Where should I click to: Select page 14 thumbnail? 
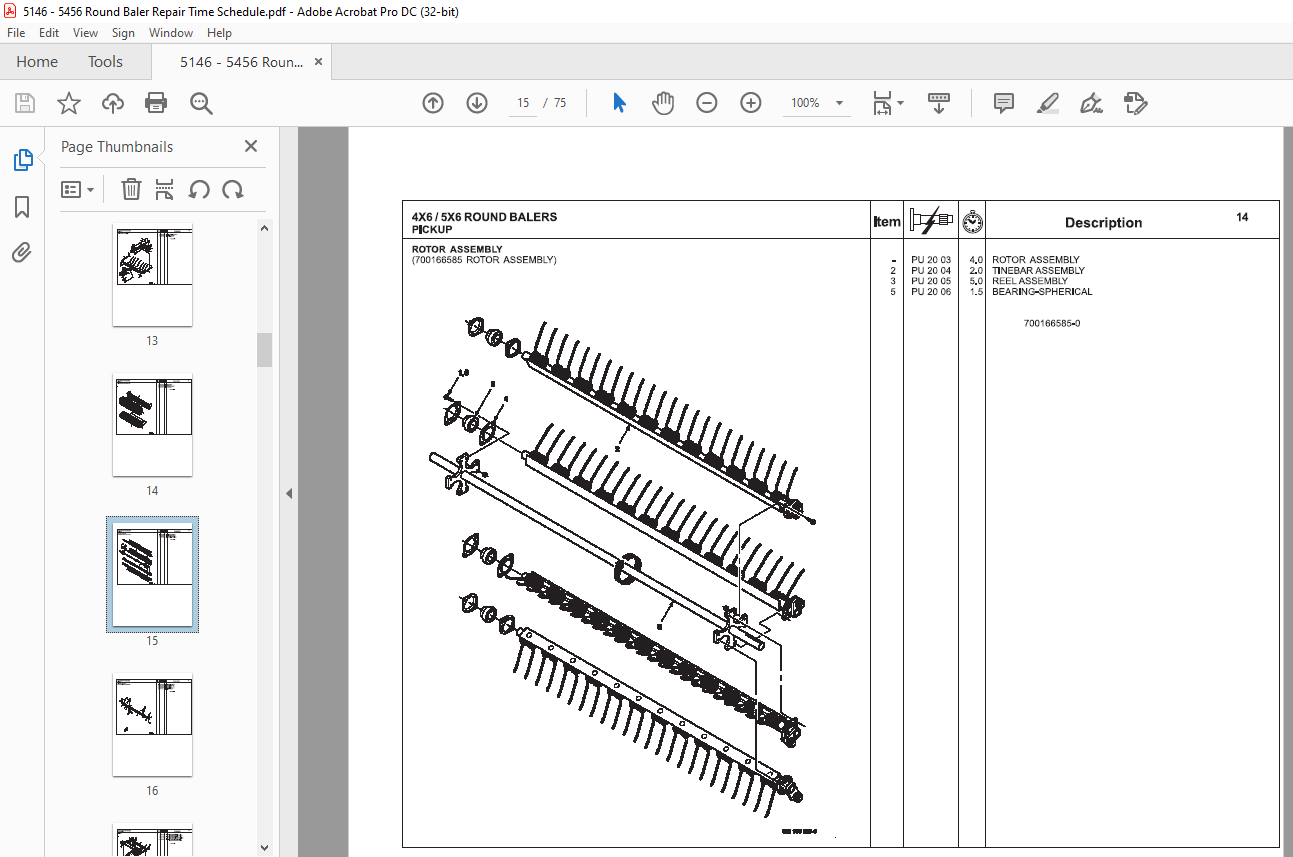152,425
